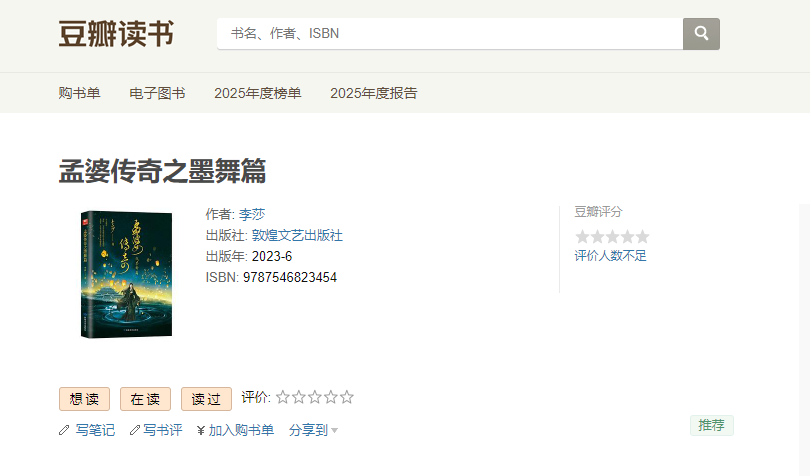Open author 李莎's page
The height and width of the screenshot is (476, 810).
(252, 214)
